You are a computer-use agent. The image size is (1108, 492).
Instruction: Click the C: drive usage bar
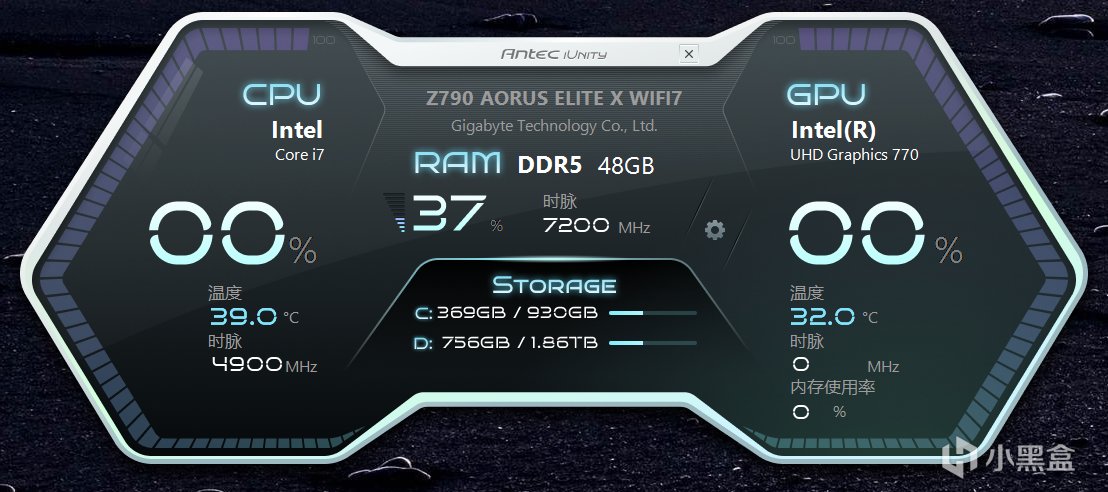click(652, 312)
